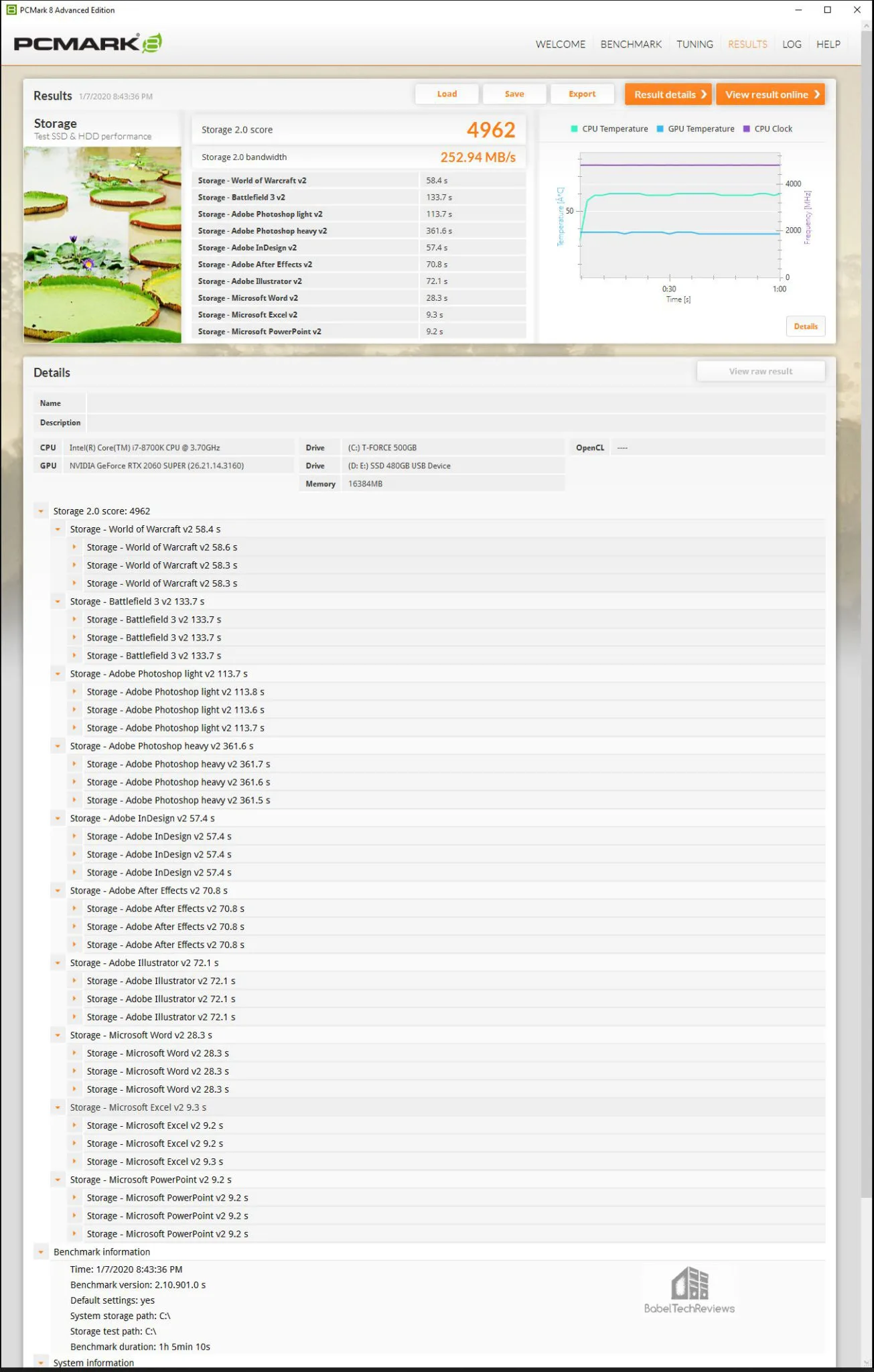874x1372 pixels.
Task: Collapse System information section
Action: pyautogui.click(x=41, y=1363)
